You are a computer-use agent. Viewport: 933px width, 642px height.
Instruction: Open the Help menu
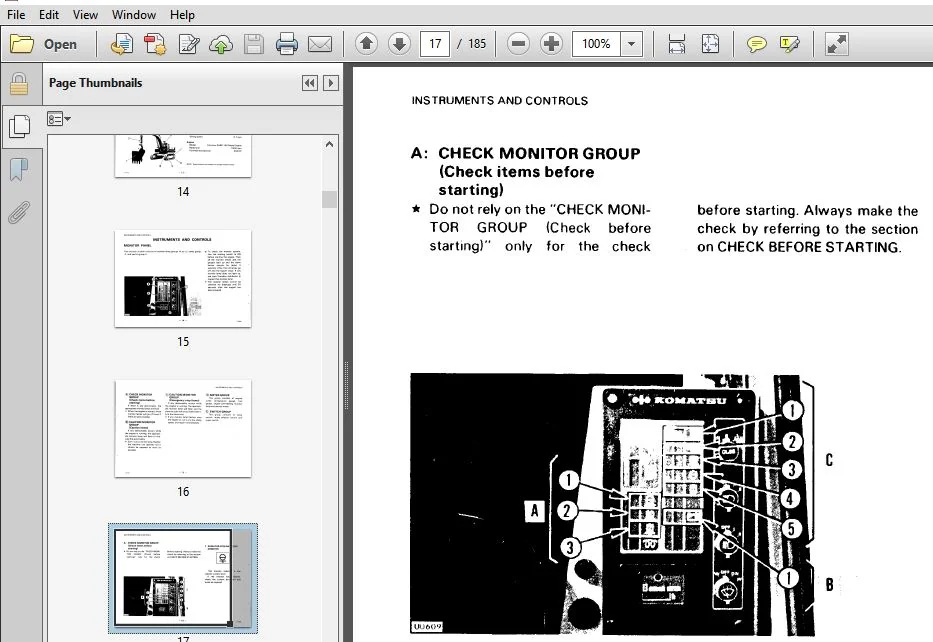pos(182,15)
